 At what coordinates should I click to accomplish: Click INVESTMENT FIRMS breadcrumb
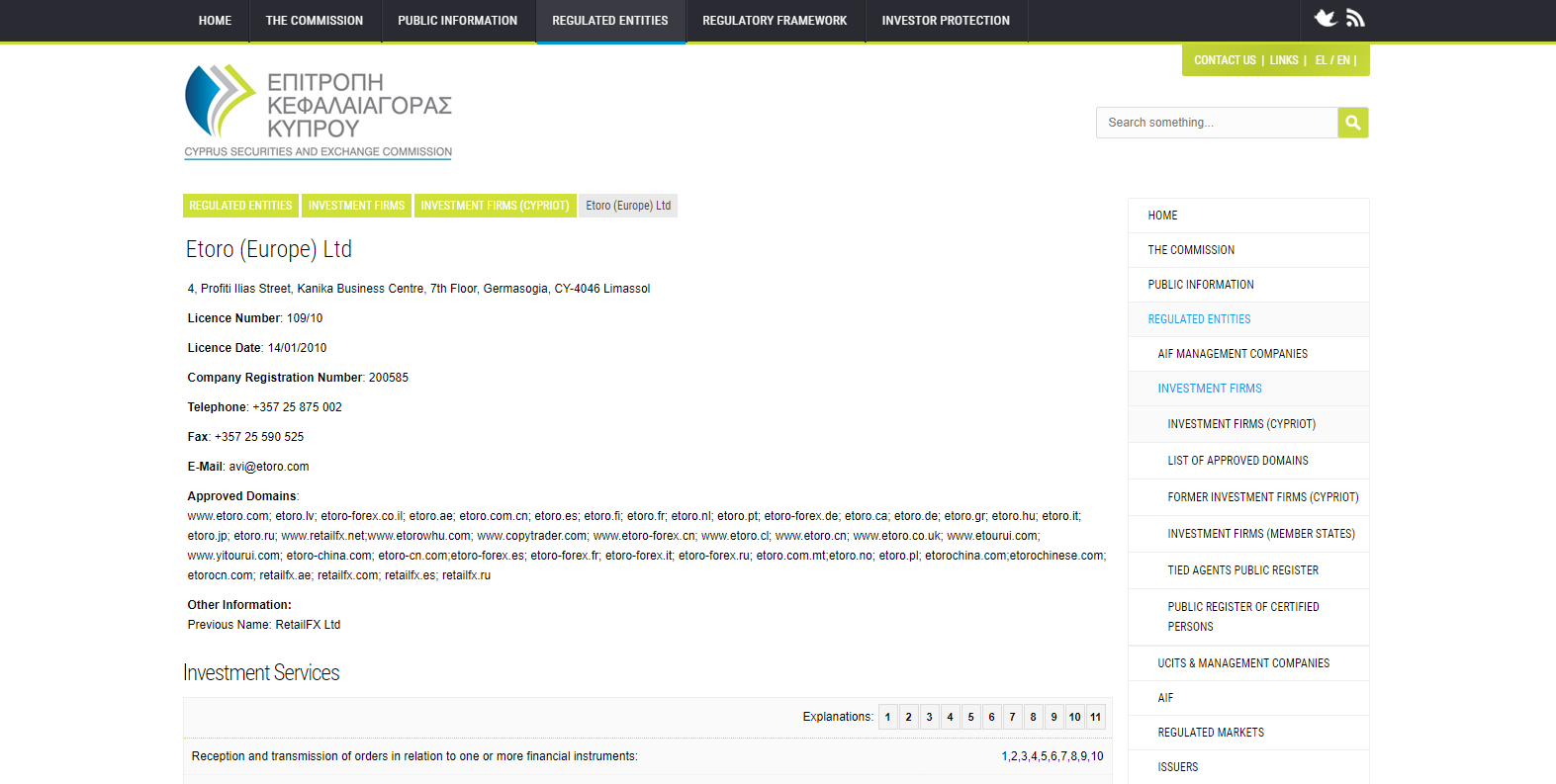[356, 206]
